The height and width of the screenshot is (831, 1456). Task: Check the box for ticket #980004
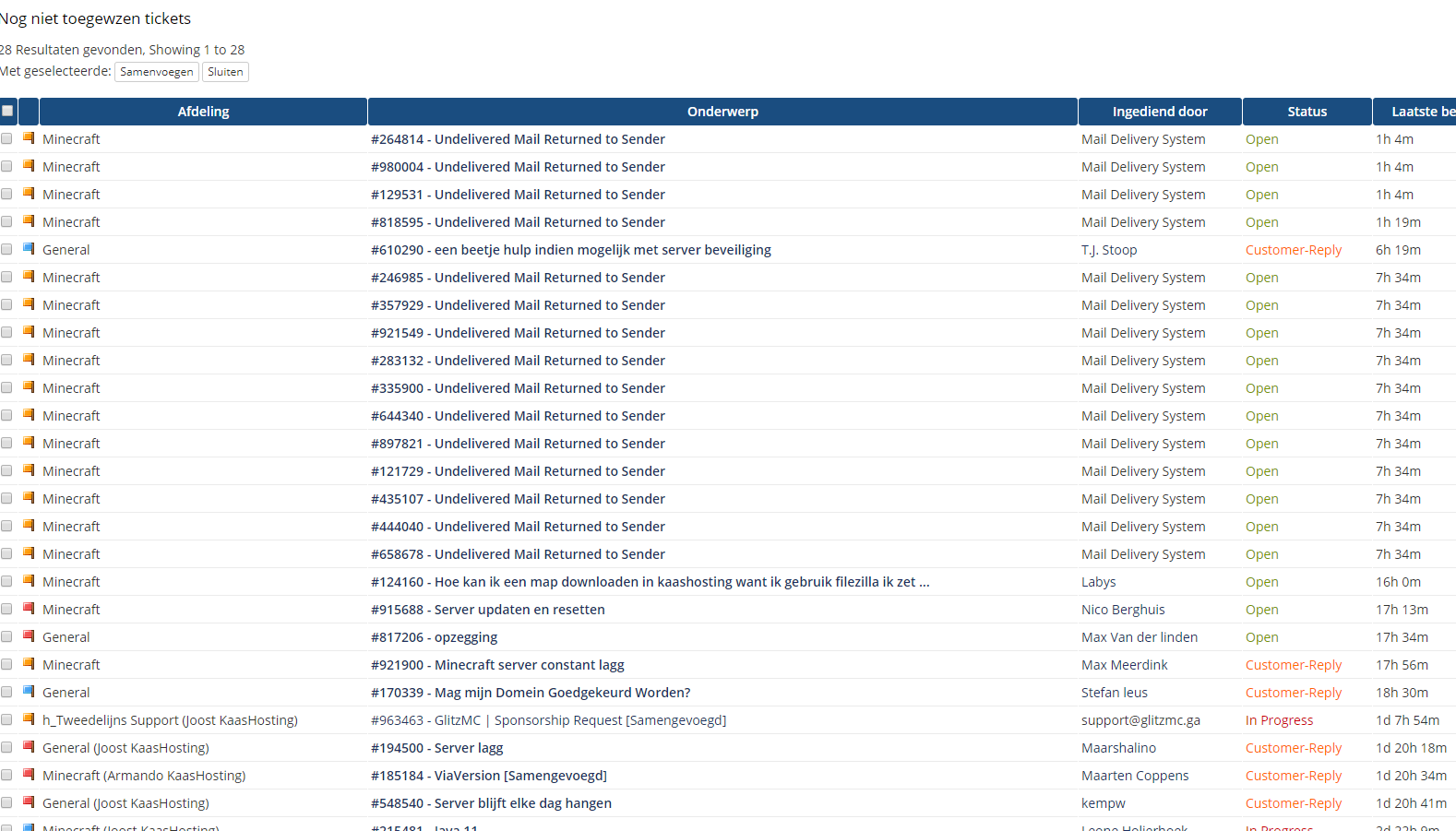[x=6, y=166]
